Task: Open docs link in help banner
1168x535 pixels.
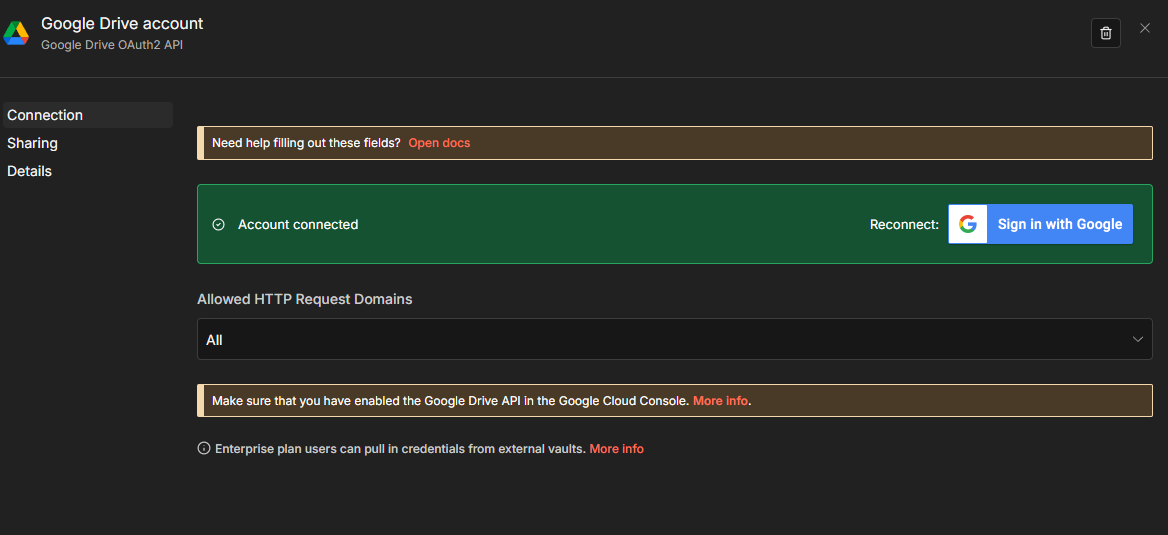Action: point(439,143)
